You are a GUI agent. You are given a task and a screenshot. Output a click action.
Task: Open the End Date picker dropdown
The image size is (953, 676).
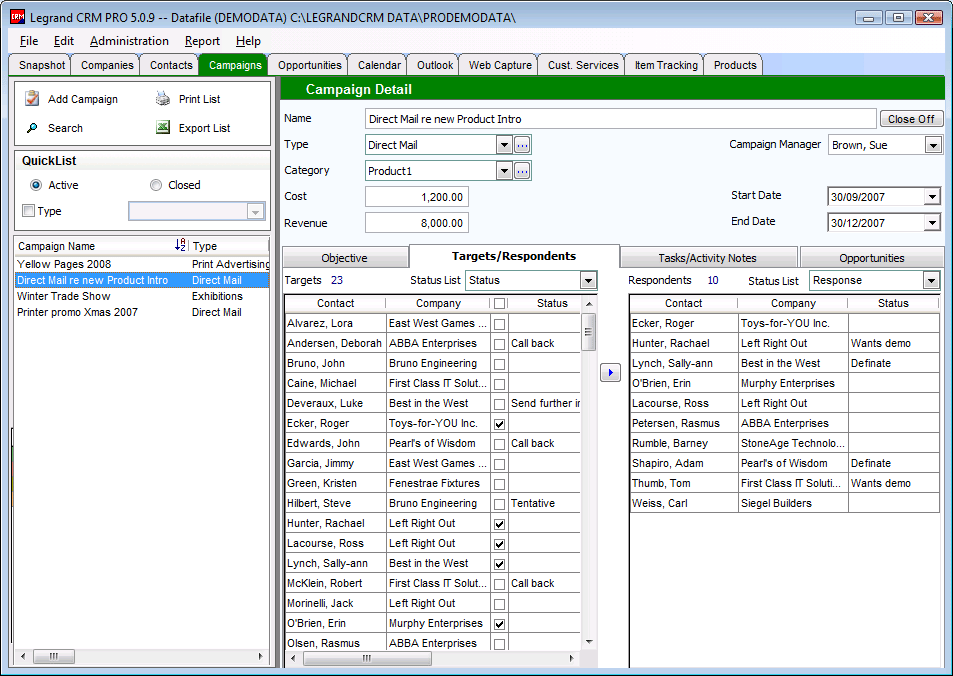(932, 222)
